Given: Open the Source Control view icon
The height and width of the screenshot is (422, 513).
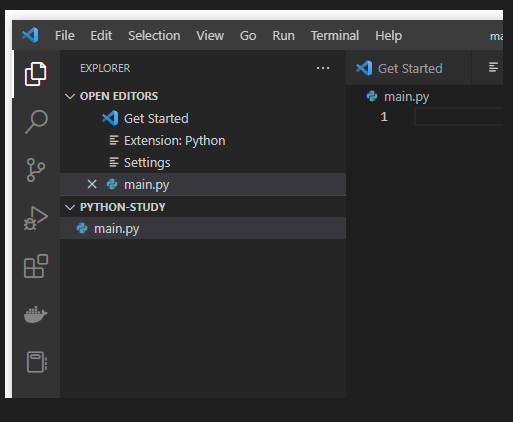Looking at the screenshot, I should [x=35, y=170].
